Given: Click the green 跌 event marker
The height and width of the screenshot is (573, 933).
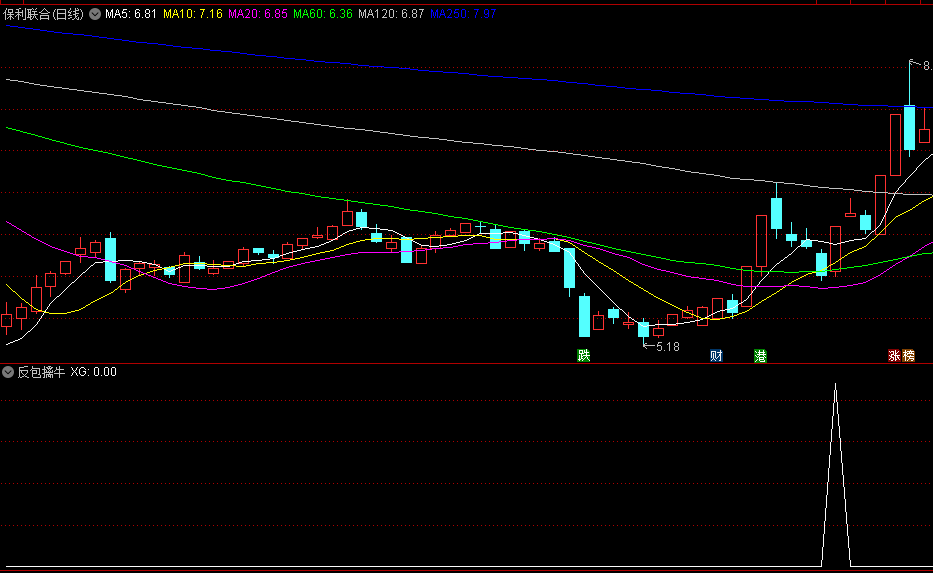Looking at the screenshot, I should coord(584,356).
